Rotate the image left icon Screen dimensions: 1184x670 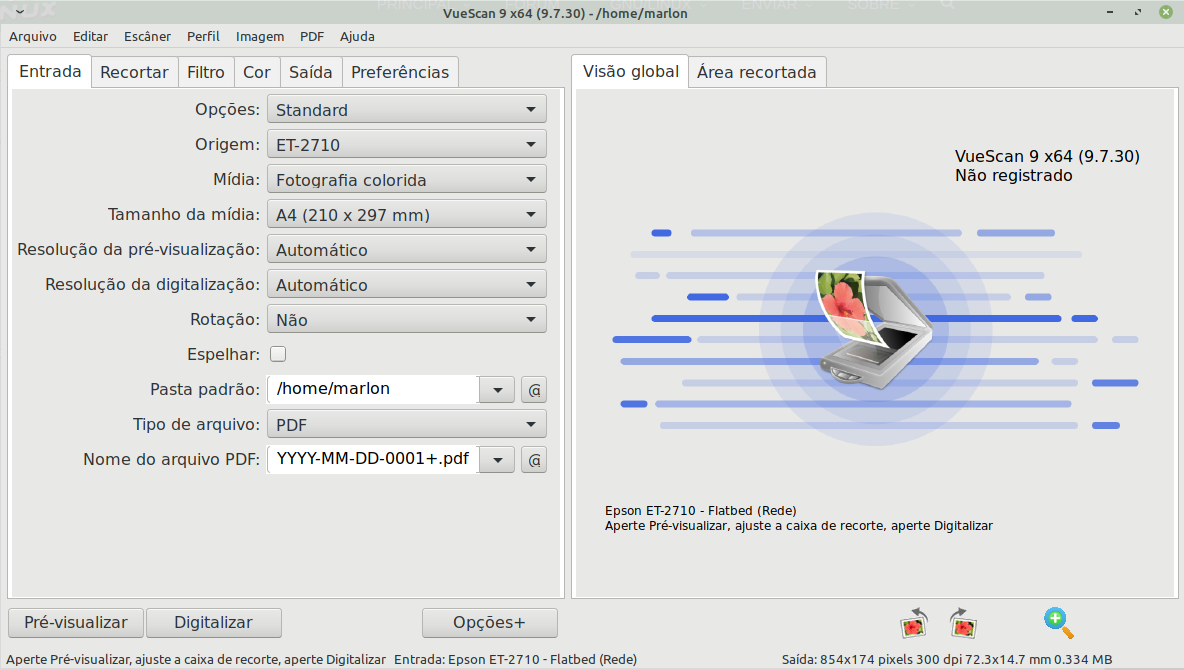[x=914, y=623]
